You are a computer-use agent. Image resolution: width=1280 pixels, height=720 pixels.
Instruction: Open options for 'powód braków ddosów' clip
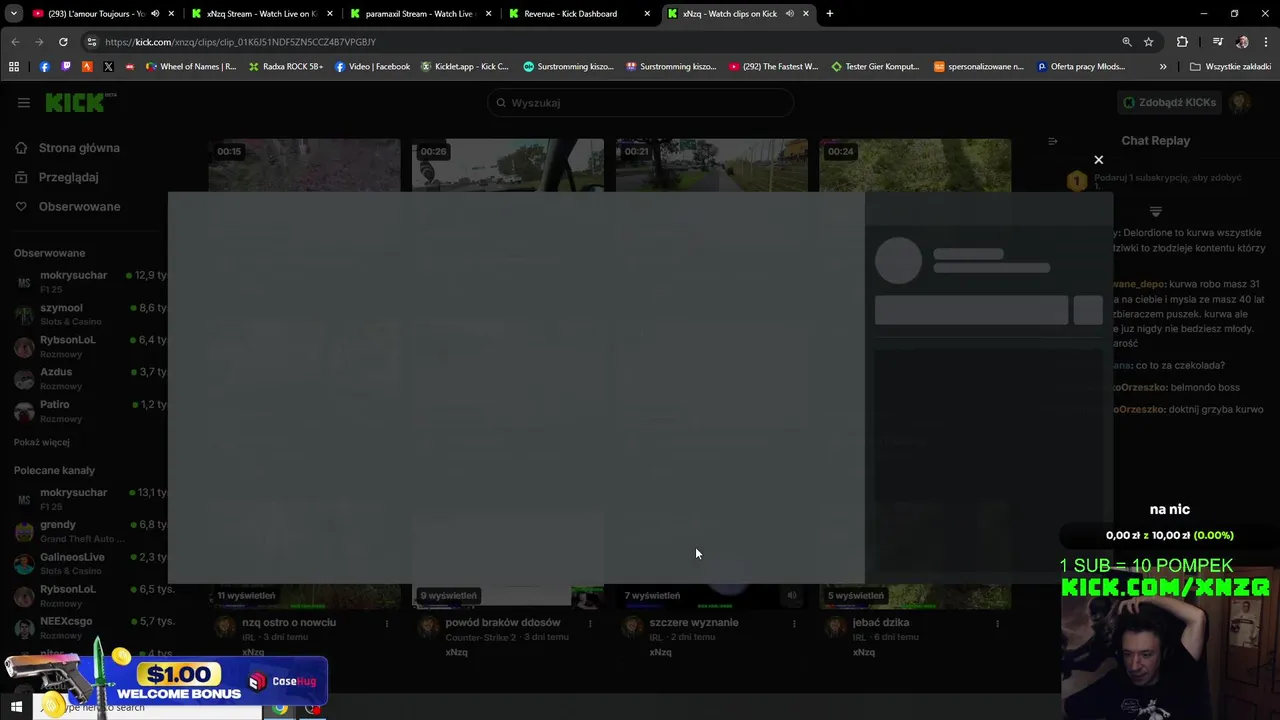coord(590,623)
